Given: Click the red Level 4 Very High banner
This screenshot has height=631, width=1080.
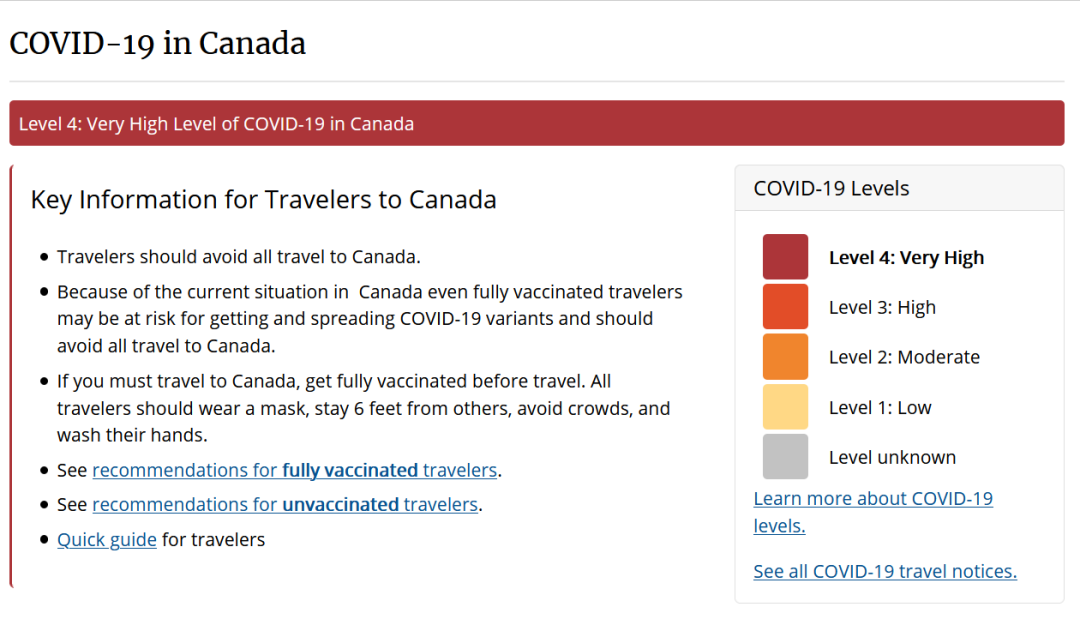Looking at the screenshot, I should click(x=537, y=123).
